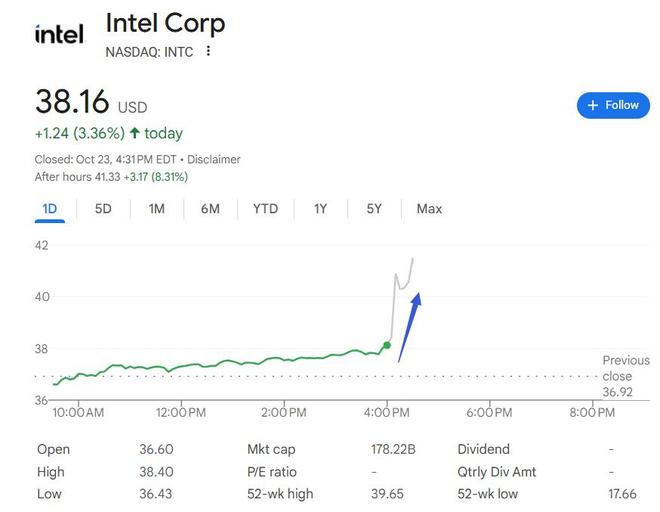
Task: Switch to the 5D tab
Action: 103,209
